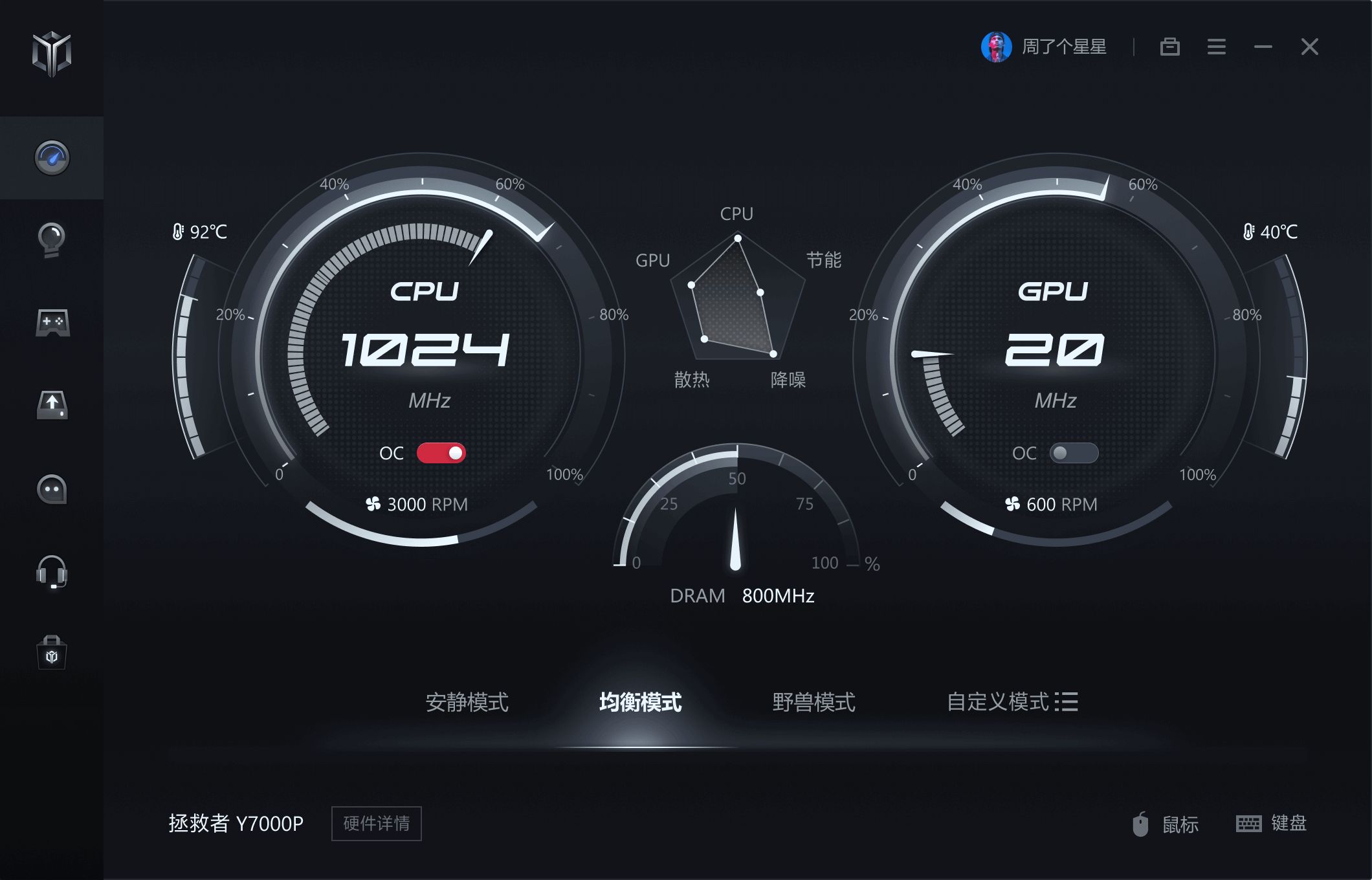Open the robot face assistant icon
Viewport: 1372px width, 880px height.
(x=52, y=489)
